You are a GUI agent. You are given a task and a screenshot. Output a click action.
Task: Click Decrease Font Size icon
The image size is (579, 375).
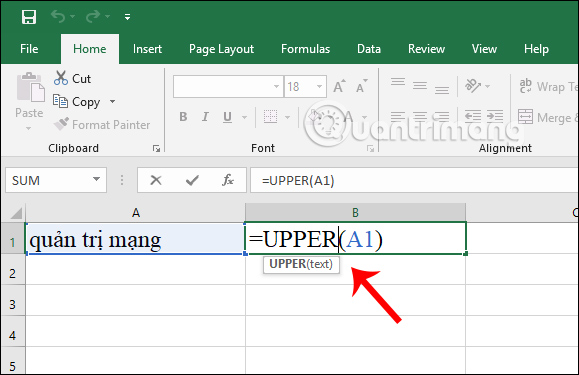362,86
